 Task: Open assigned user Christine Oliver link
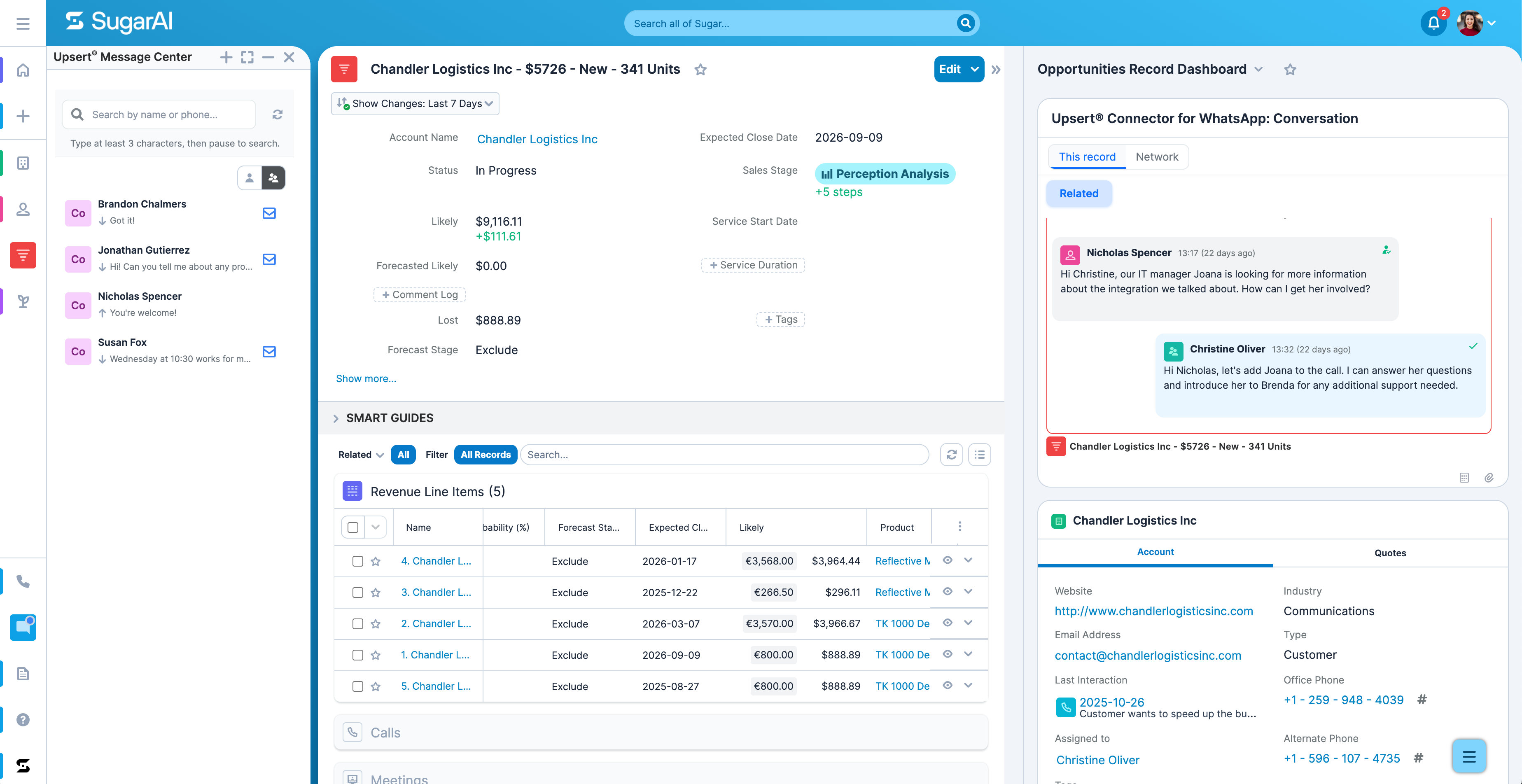1097,760
